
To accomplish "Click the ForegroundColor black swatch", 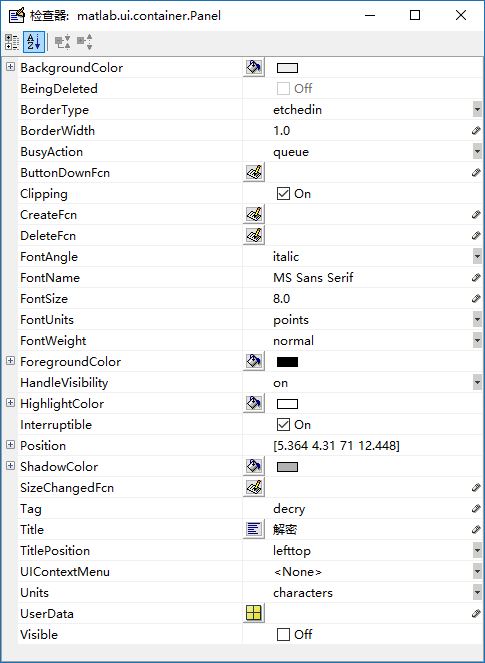I will tap(287, 362).
